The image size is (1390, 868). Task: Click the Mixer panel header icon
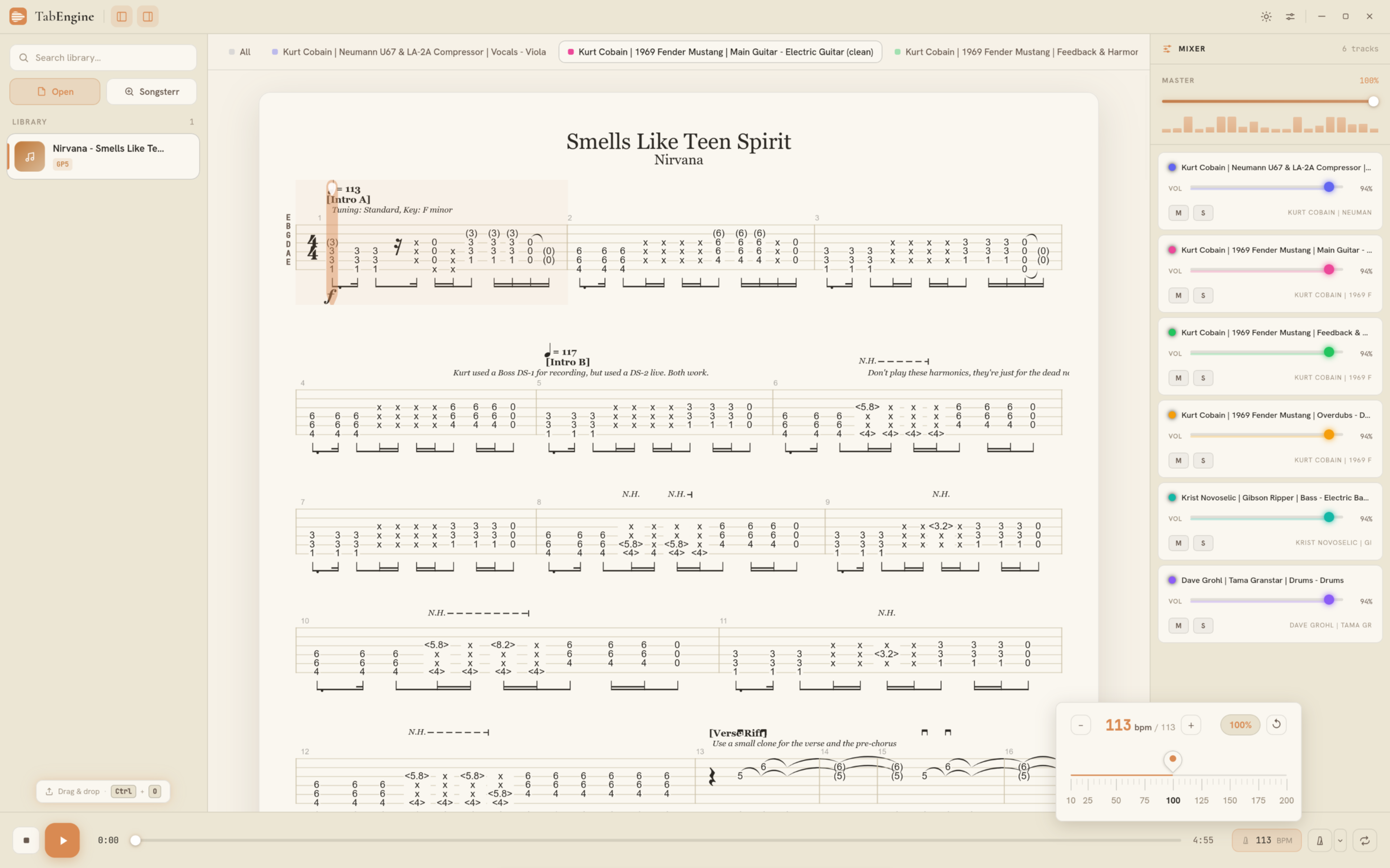coord(1167,49)
